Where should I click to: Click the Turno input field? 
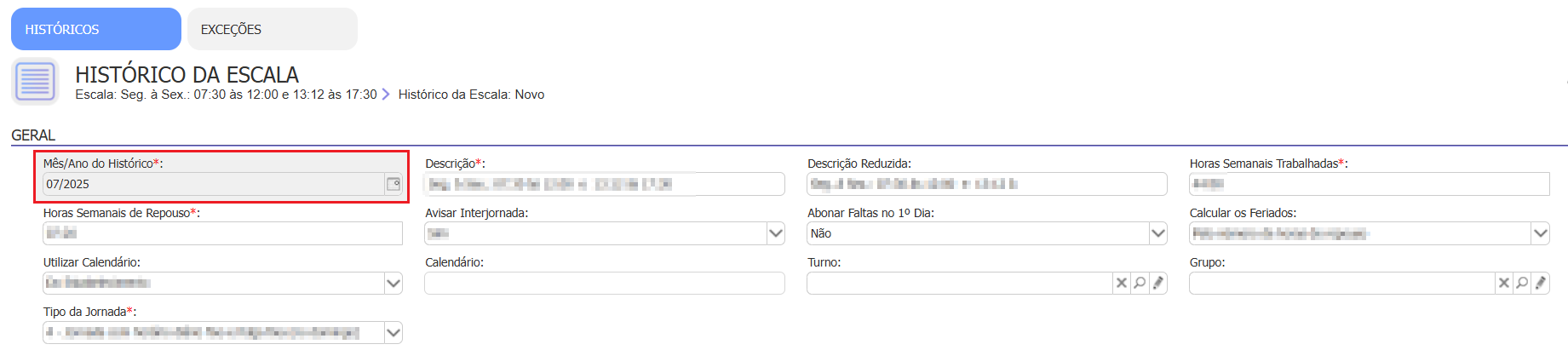coord(960,283)
